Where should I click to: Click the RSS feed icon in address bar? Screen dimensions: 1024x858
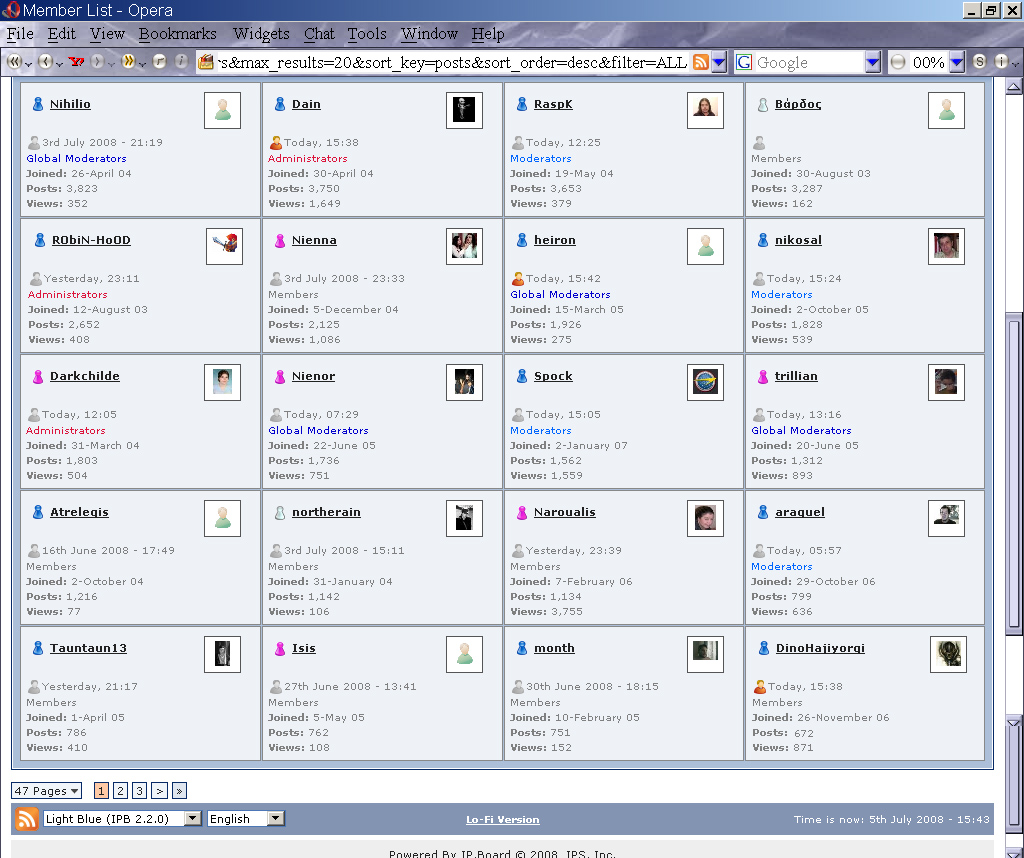(x=701, y=62)
